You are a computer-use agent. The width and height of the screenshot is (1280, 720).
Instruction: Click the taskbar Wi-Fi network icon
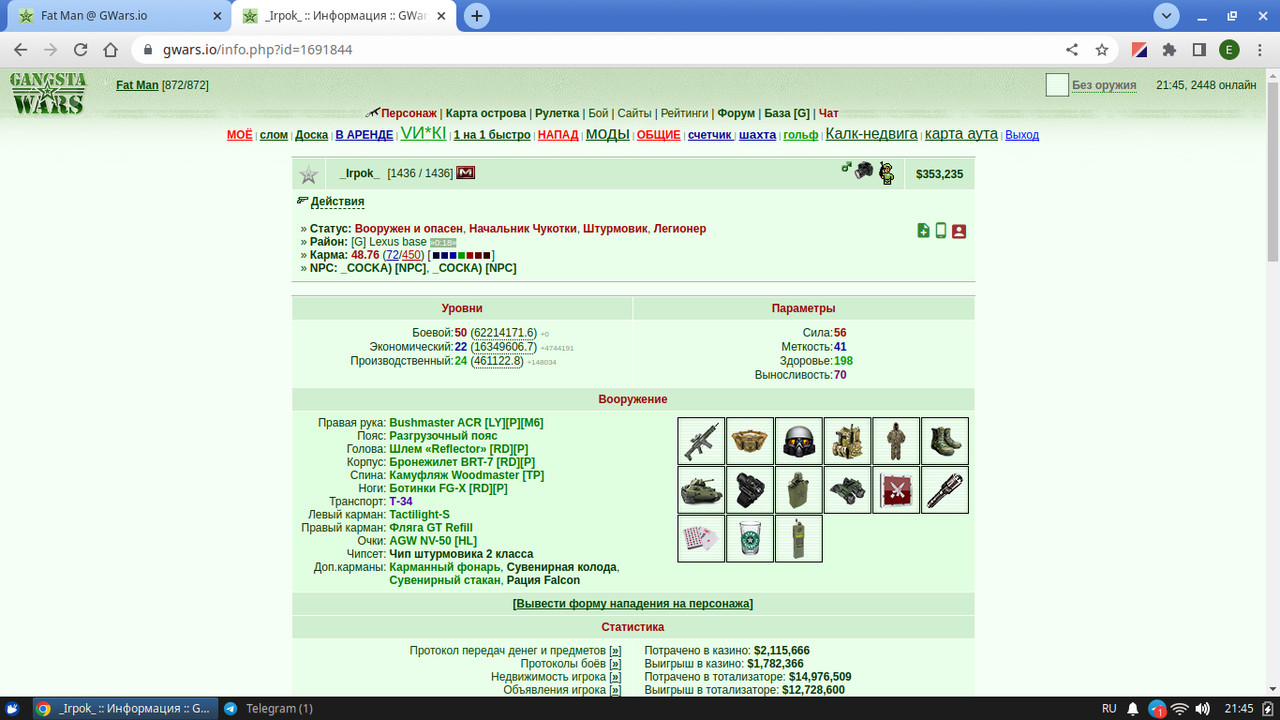[x=1180, y=708]
